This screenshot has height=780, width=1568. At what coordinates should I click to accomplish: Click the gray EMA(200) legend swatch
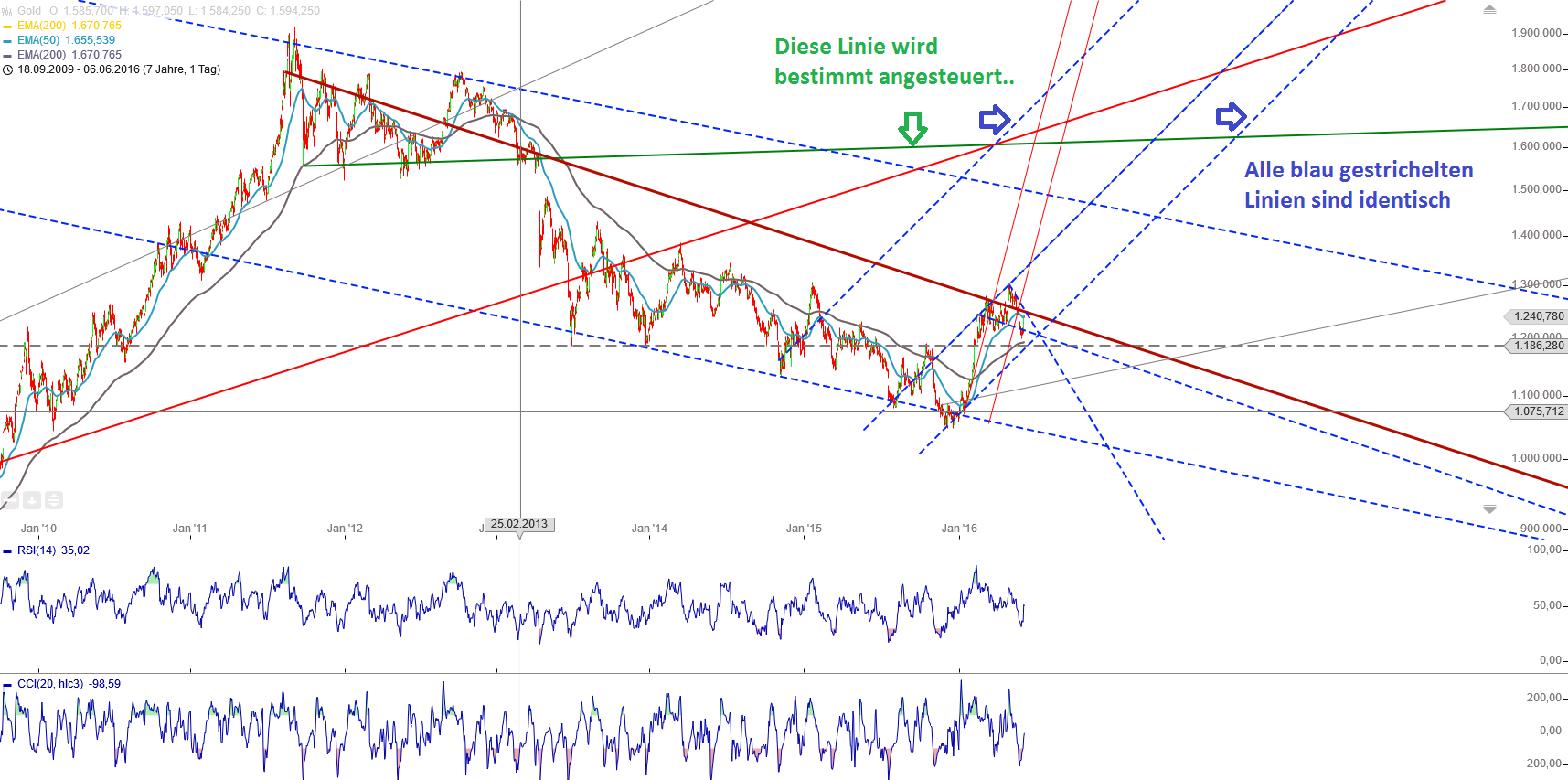point(7,56)
